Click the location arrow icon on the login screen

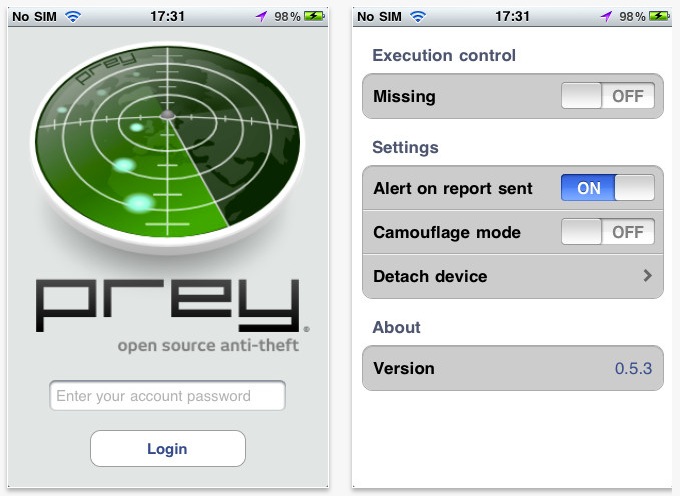[x=261, y=16]
